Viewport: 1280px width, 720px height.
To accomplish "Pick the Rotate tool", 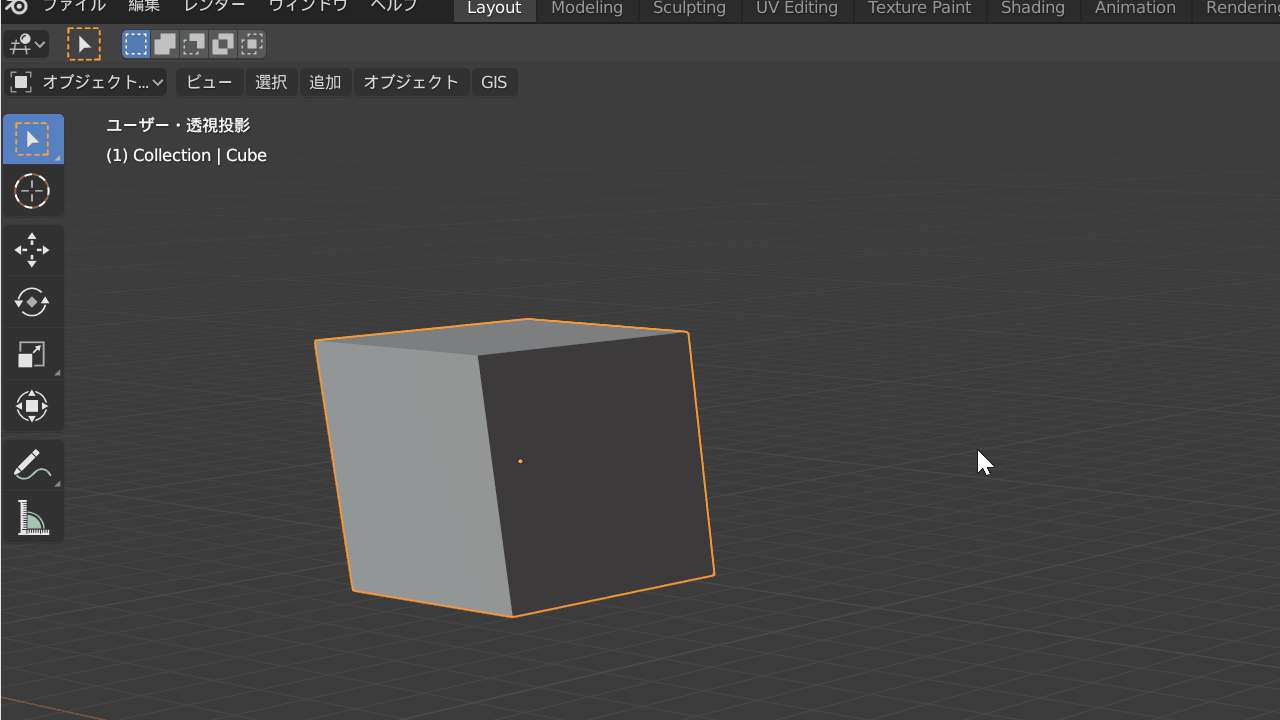I will coord(33,302).
